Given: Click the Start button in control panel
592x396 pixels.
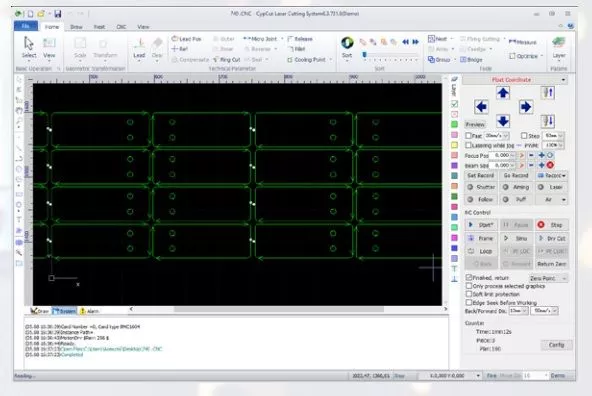Looking at the screenshot, I should click(x=481, y=225).
